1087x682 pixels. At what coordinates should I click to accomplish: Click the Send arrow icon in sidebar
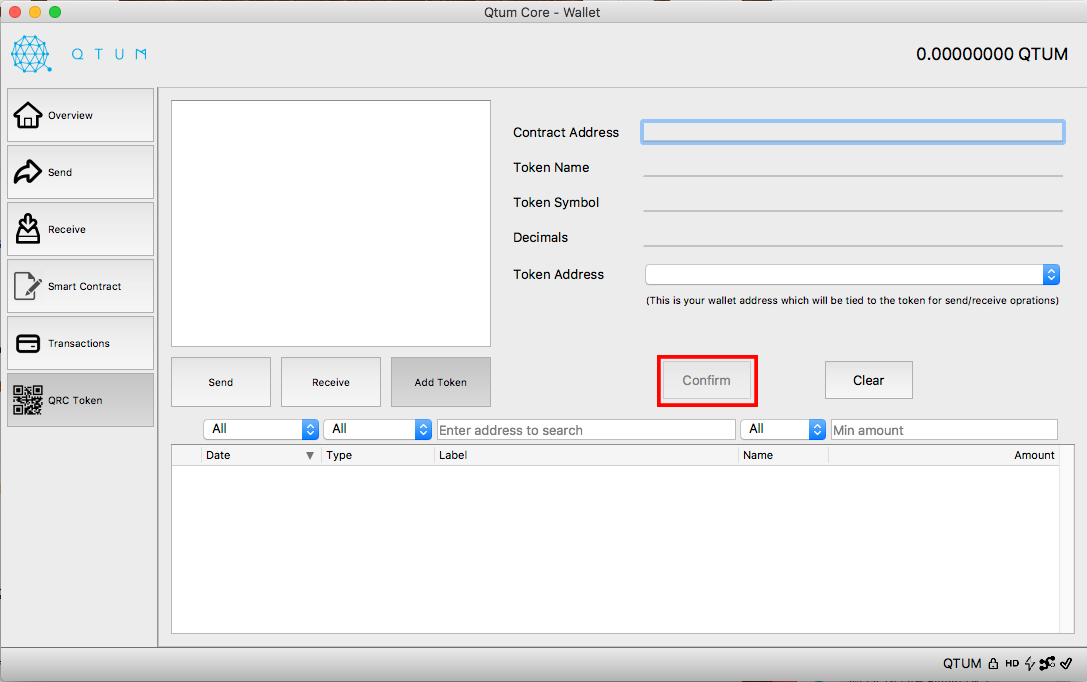pyautogui.click(x=28, y=172)
